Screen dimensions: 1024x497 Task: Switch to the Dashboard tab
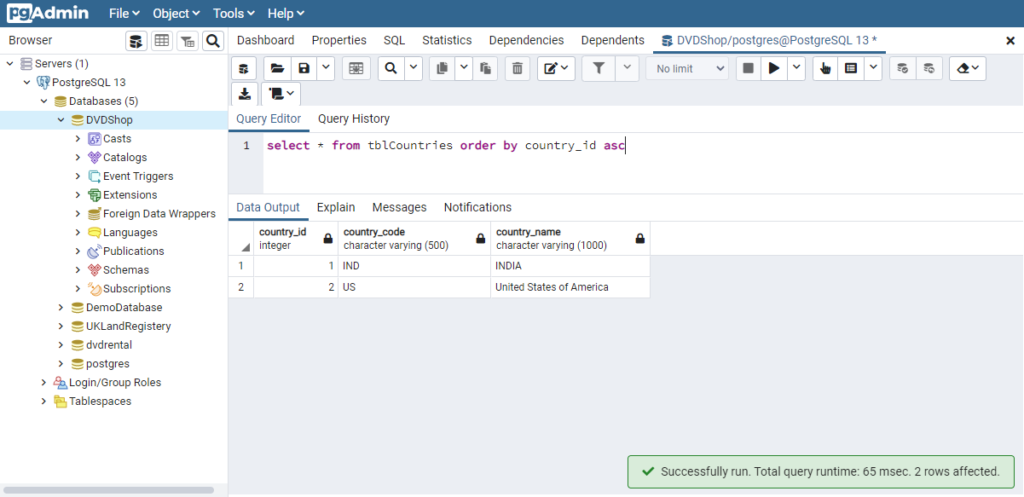point(265,40)
